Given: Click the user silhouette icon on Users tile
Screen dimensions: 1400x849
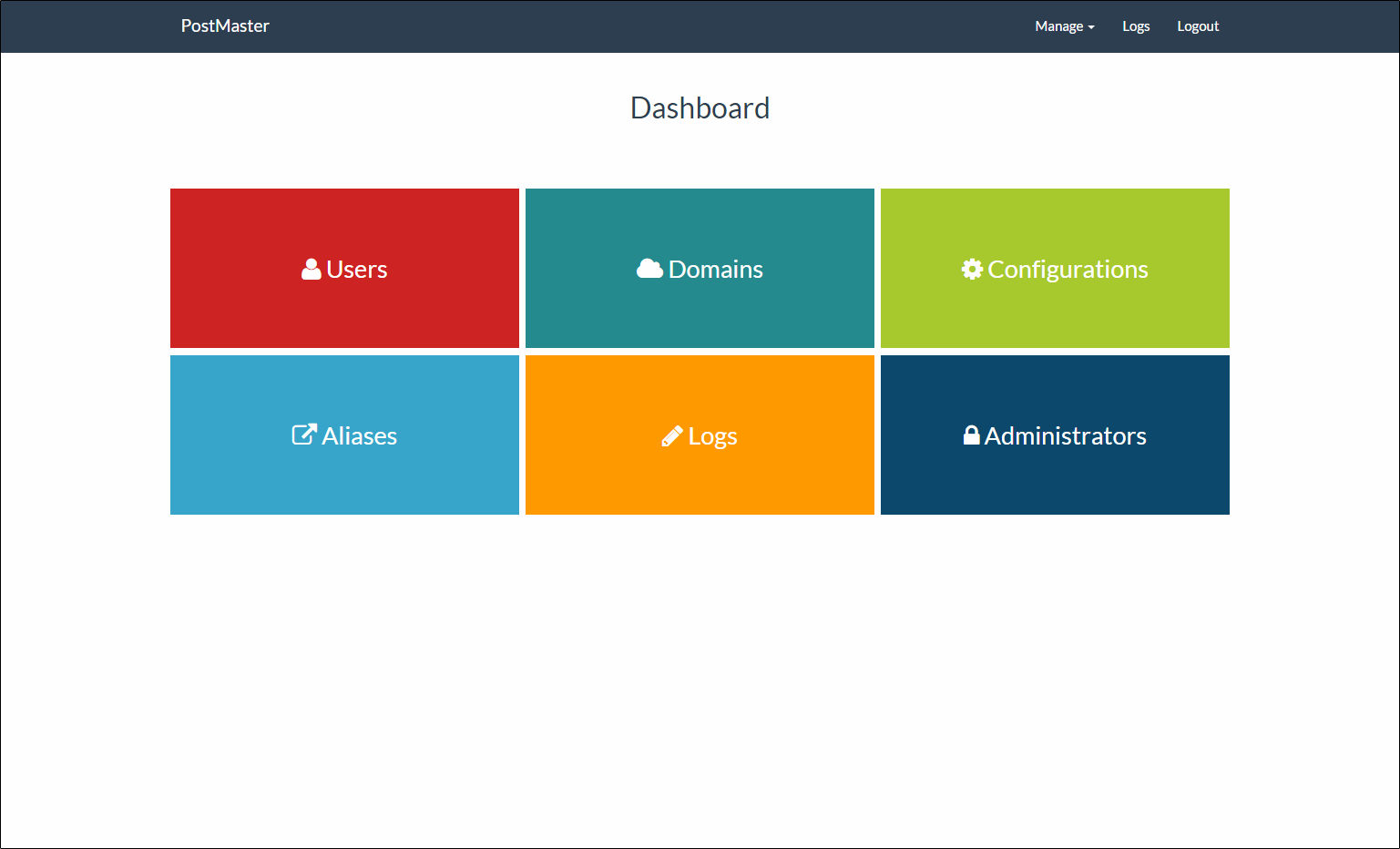Looking at the screenshot, I should pos(311,270).
